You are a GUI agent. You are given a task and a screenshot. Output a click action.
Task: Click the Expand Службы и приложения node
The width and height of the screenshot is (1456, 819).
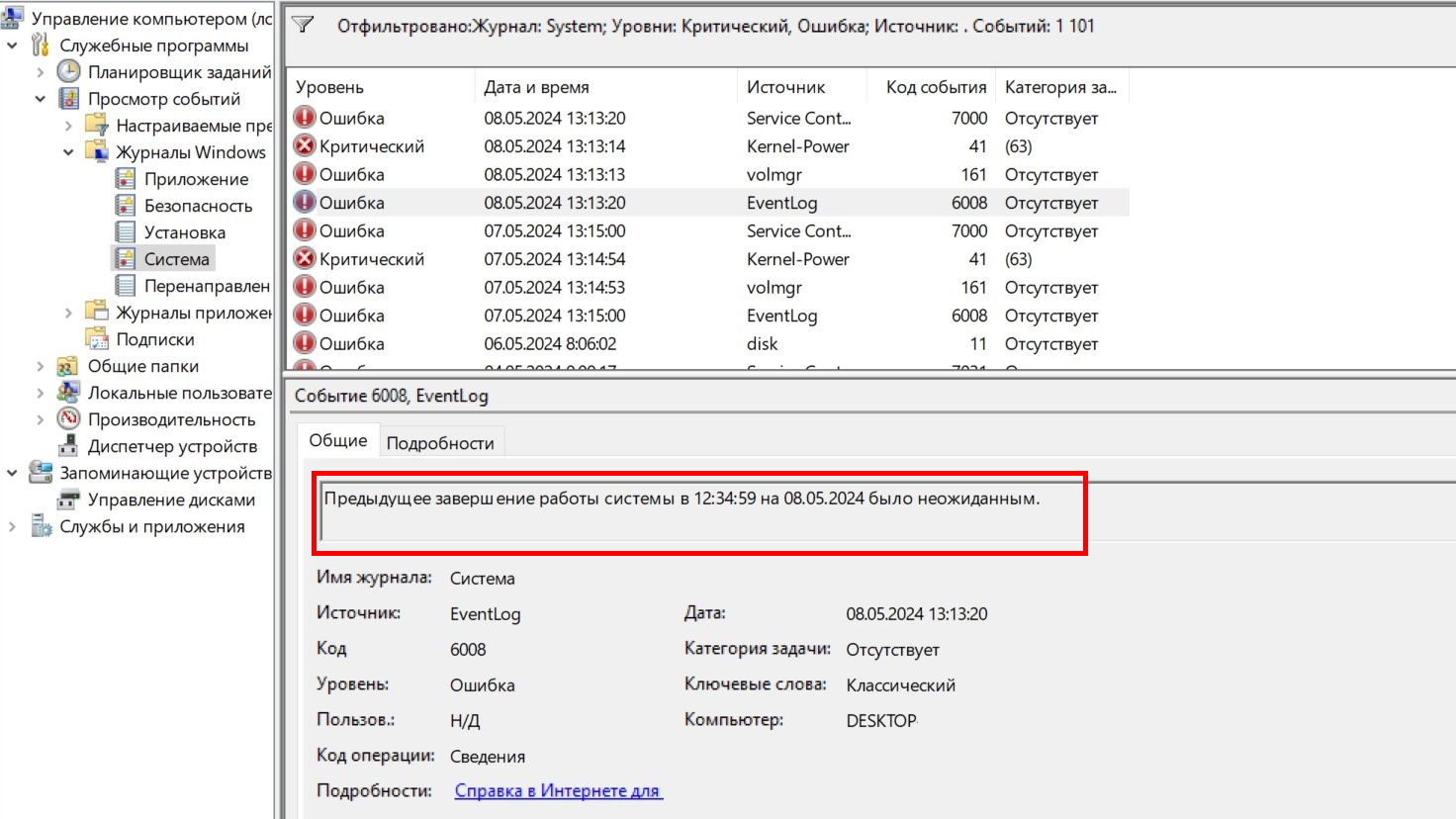click(12, 526)
